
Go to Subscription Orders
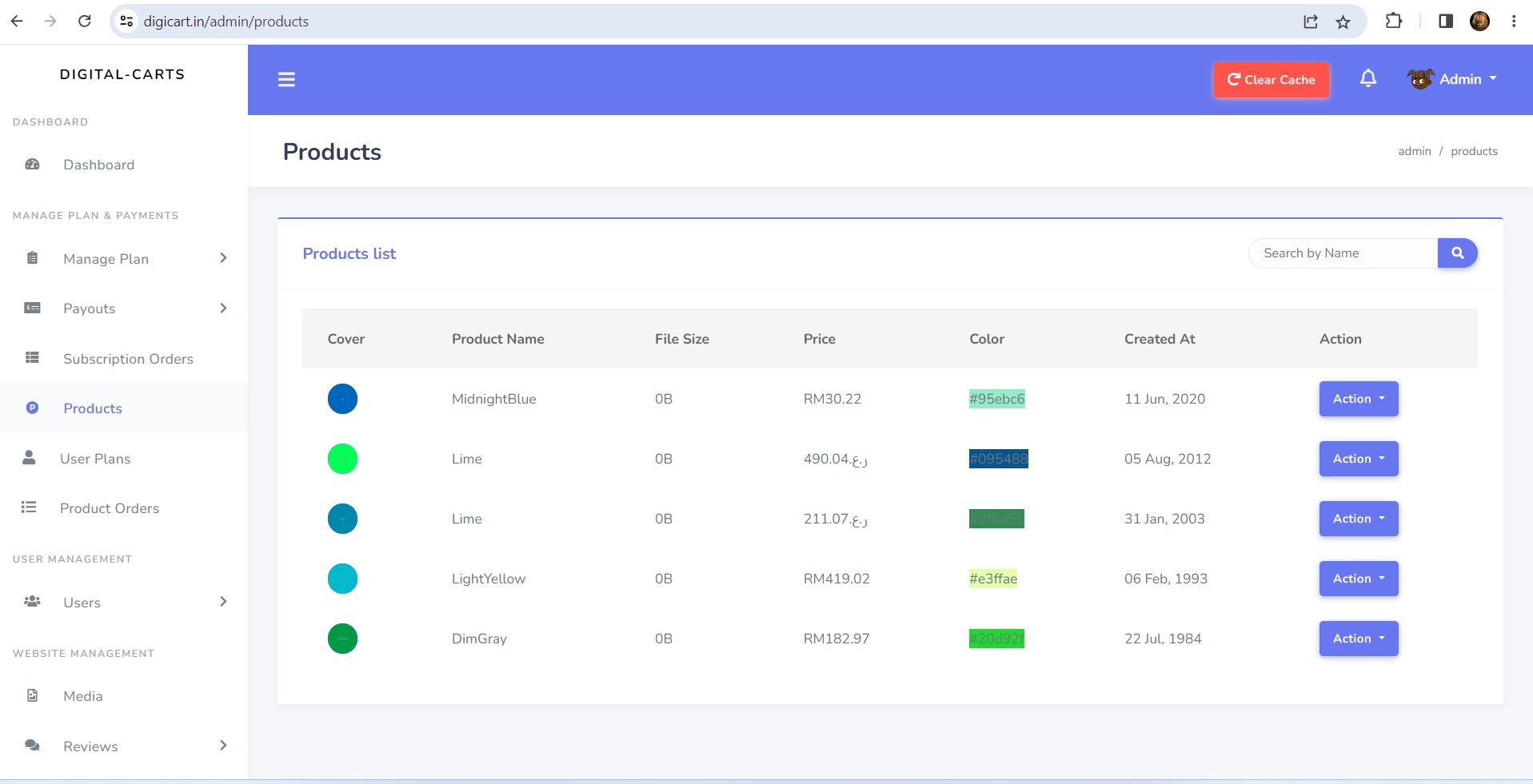click(128, 359)
